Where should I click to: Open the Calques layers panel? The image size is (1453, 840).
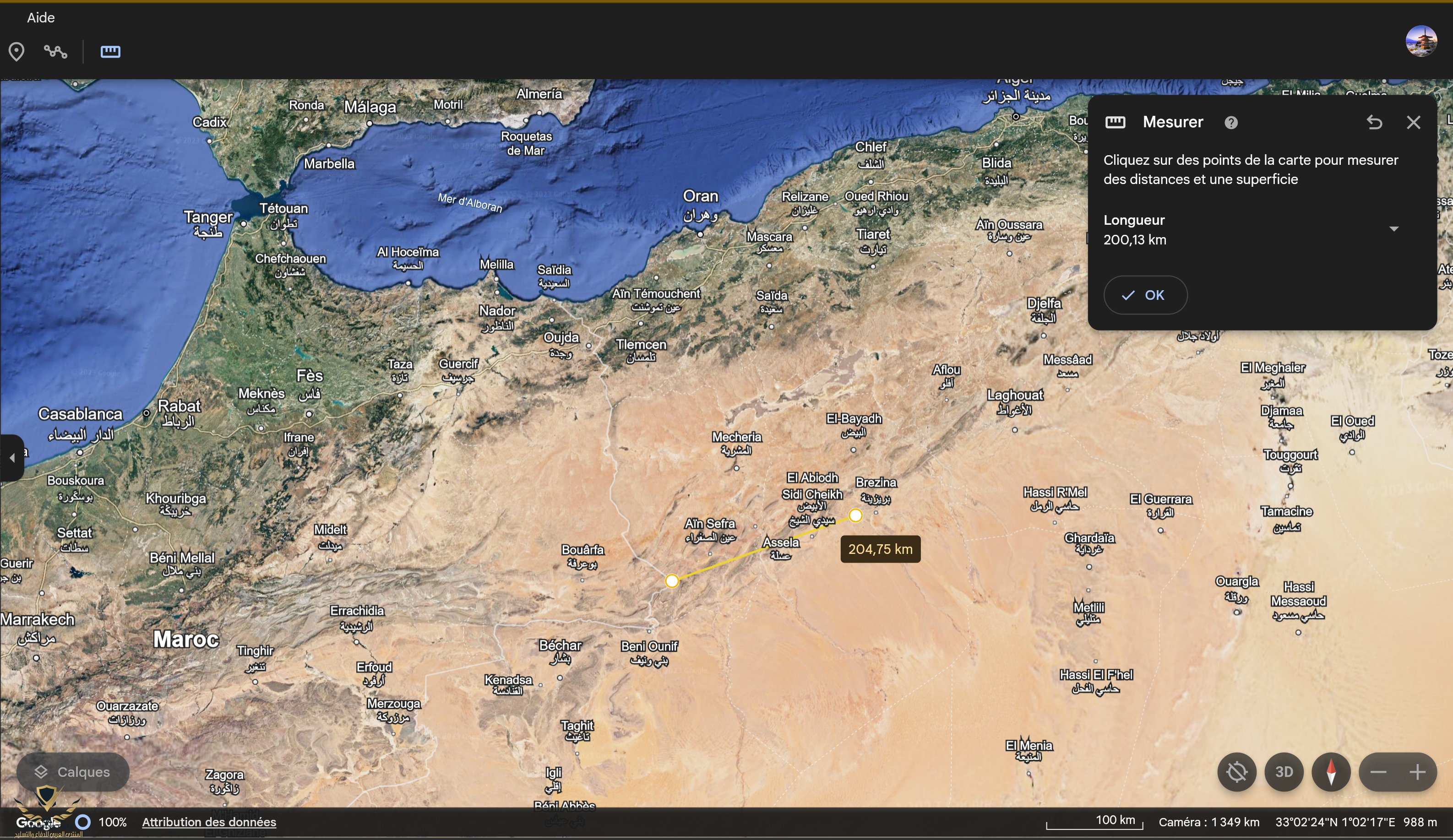[73, 771]
